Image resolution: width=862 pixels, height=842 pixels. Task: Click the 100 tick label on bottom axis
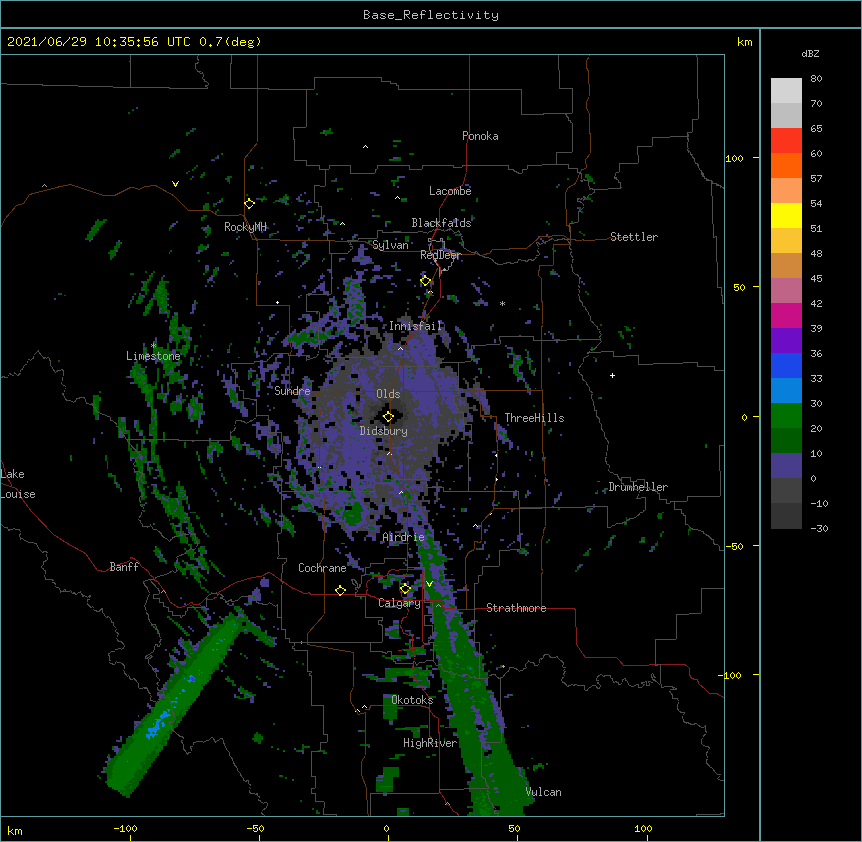click(643, 828)
